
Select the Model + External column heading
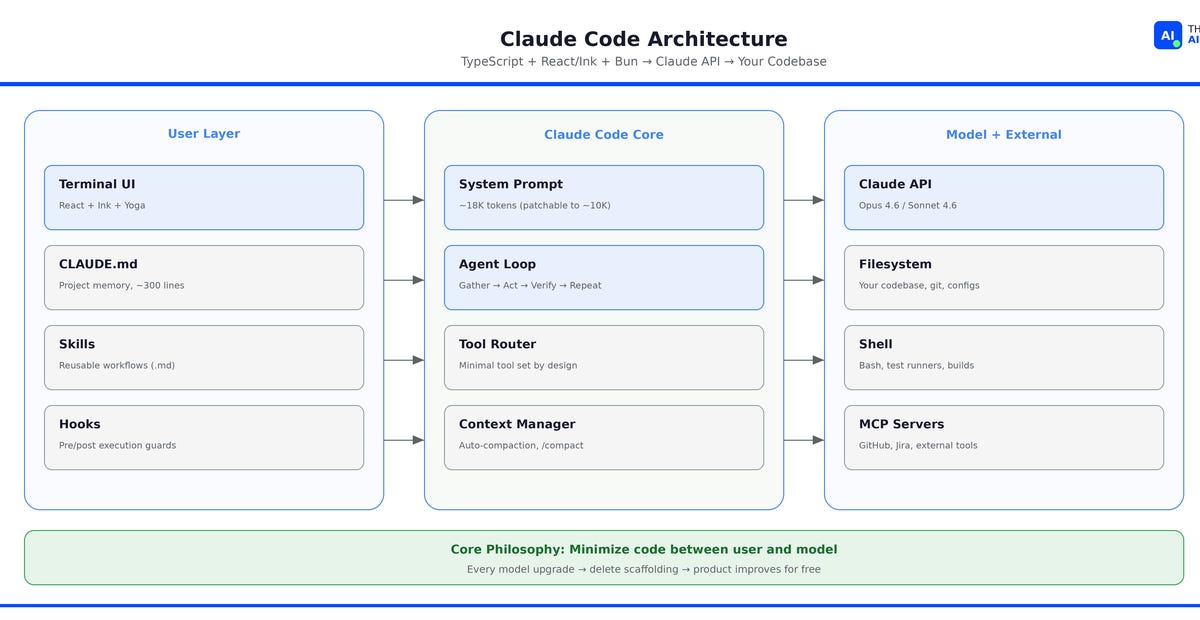click(1004, 134)
